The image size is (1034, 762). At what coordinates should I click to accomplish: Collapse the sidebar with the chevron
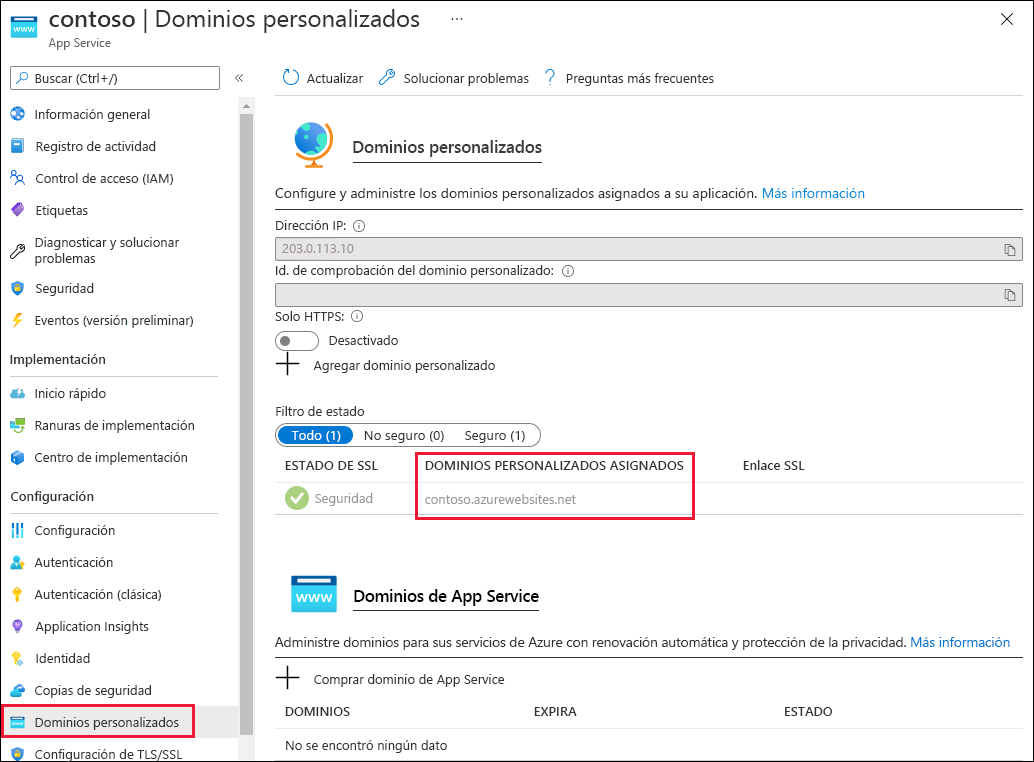239,75
